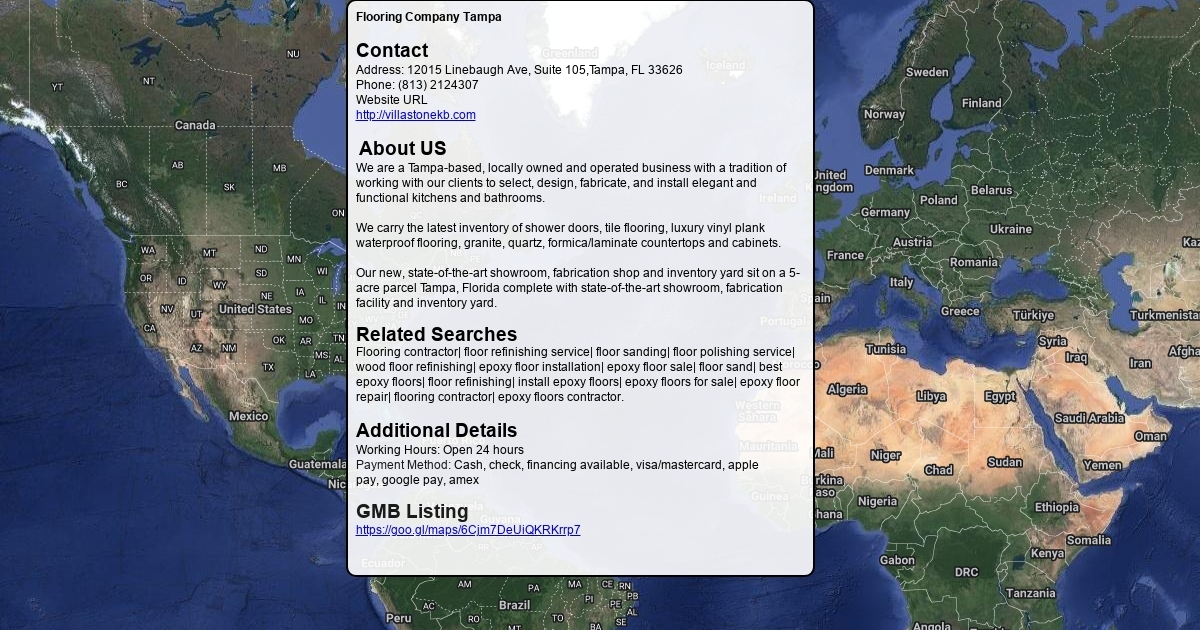The image size is (1200, 630).
Task: Click the Contact heading
Action: tap(391, 50)
